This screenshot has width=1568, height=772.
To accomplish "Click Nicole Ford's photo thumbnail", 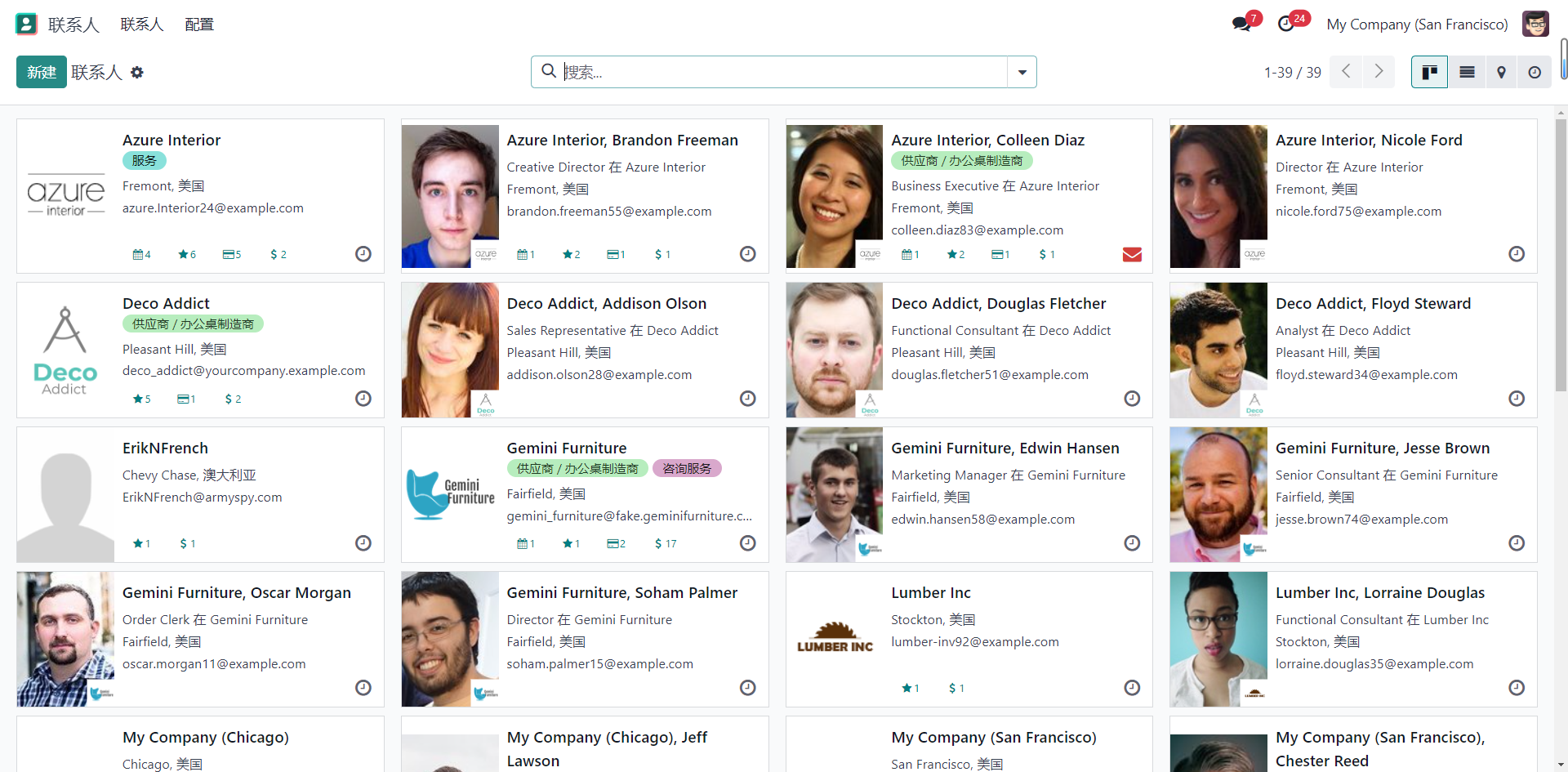I will (1218, 196).
